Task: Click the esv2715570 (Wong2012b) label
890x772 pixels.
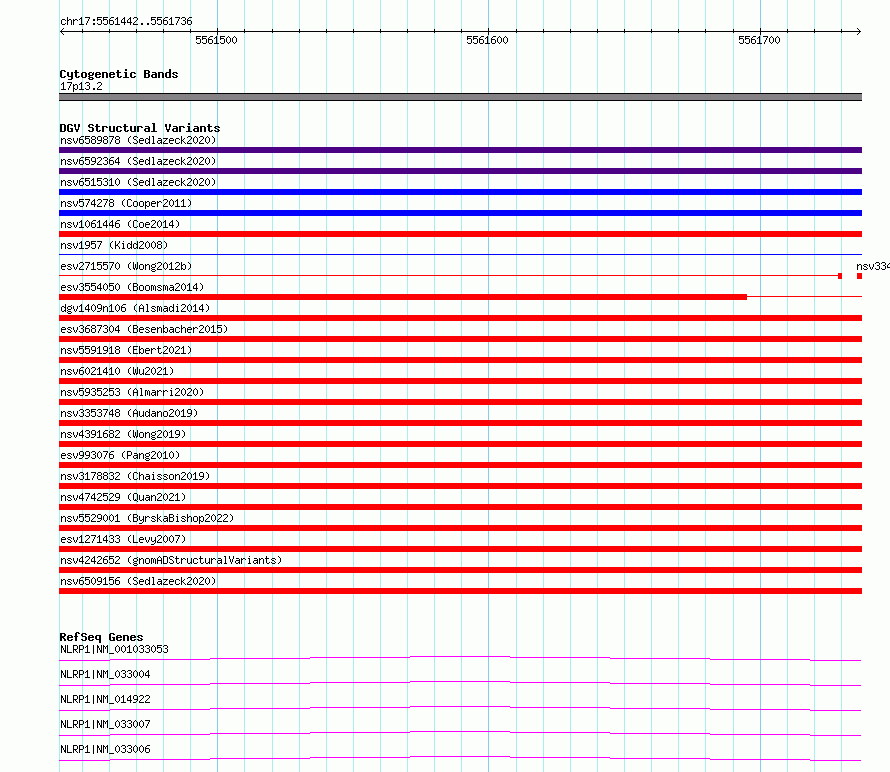Action: (x=126, y=266)
